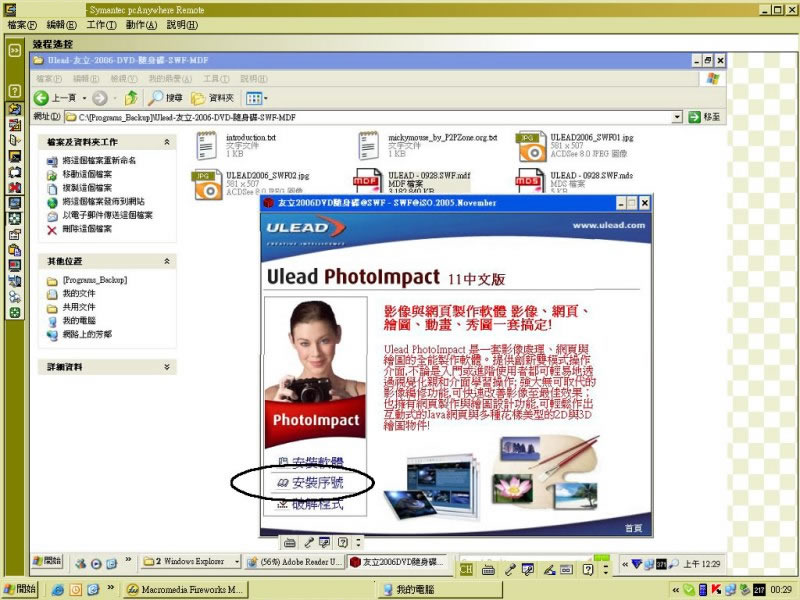Viewport: 800px width, 600px height.
Task: Click the 移至 Go button
Action: 705,117
